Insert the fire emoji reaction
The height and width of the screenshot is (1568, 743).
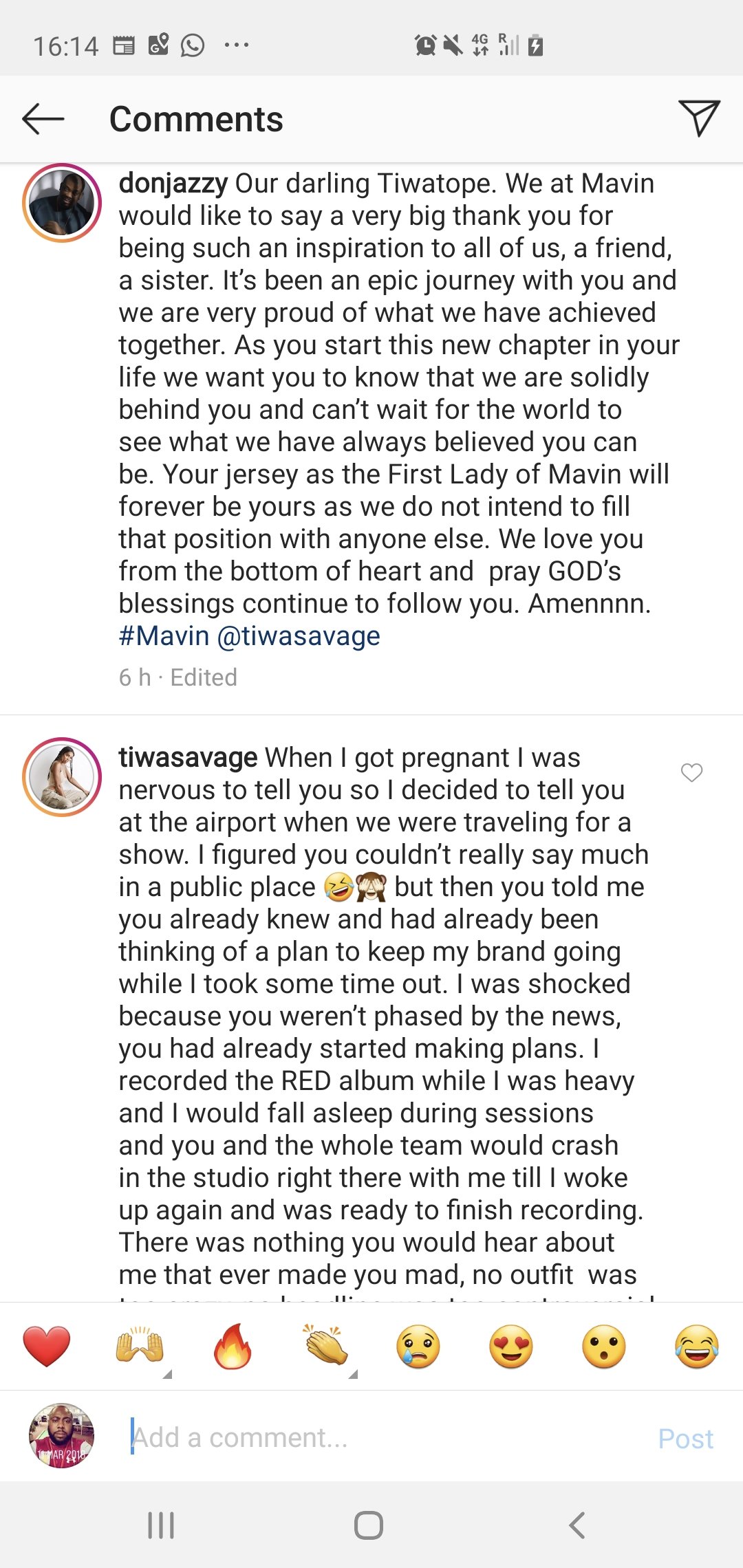[x=233, y=1346]
